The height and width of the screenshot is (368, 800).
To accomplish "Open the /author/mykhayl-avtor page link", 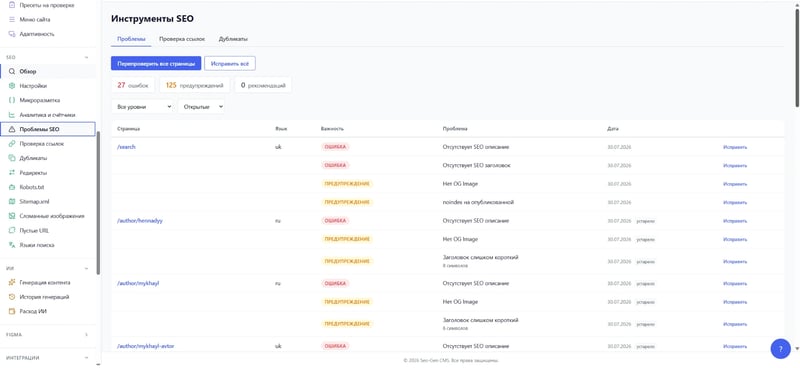I will [x=145, y=346].
